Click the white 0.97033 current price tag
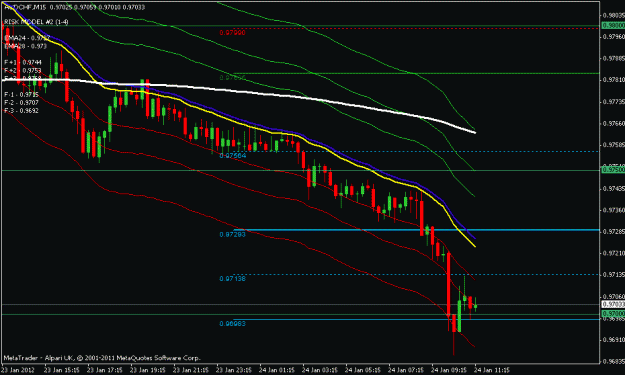625x375 pixels. (613, 304)
